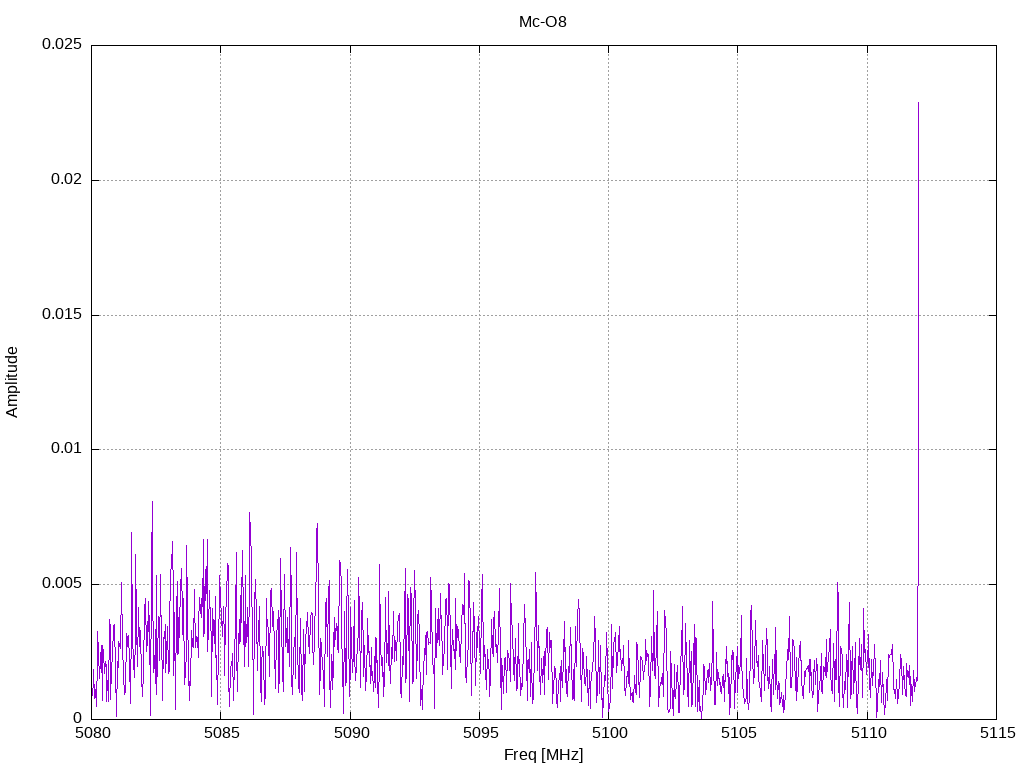Click the 5110 x-axis tick label
Screen dimensions: 1024x768
(867, 734)
